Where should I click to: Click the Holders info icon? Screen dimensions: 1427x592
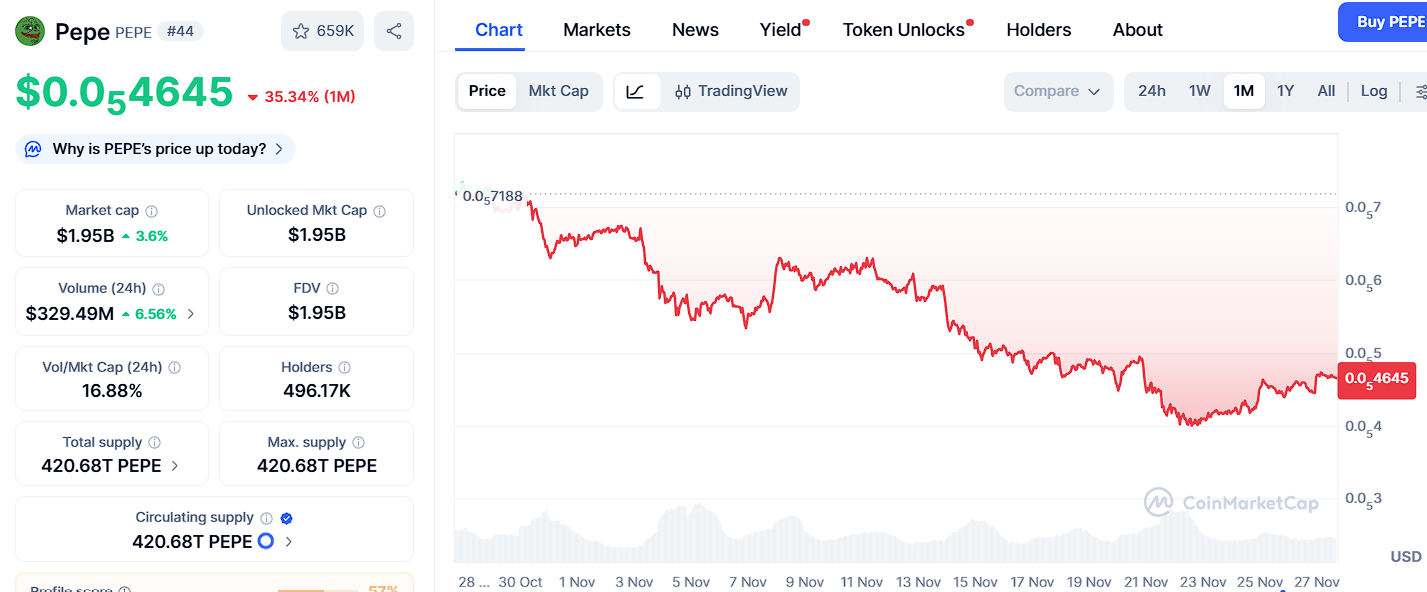344,368
